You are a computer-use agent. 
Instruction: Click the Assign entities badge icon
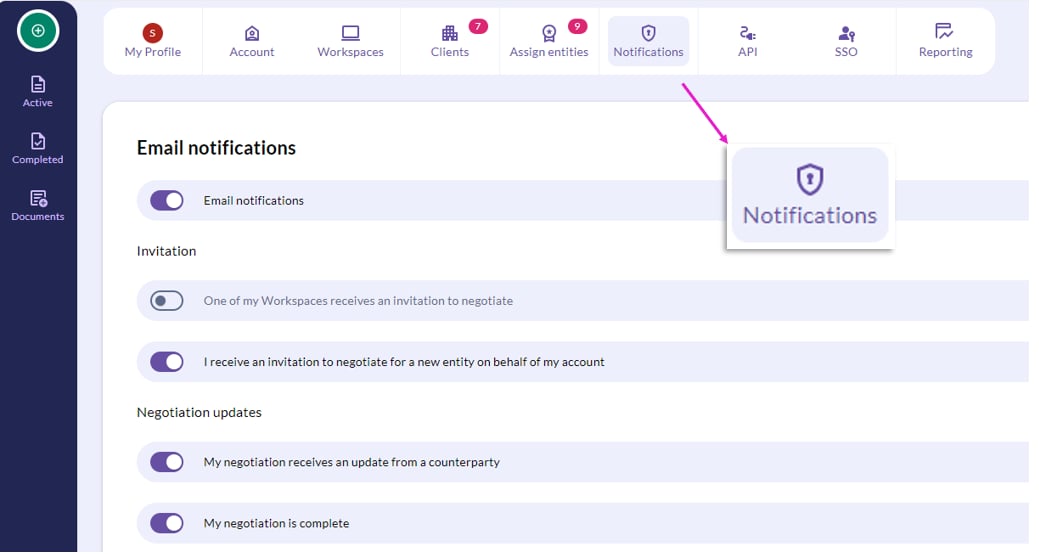coord(549,33)
